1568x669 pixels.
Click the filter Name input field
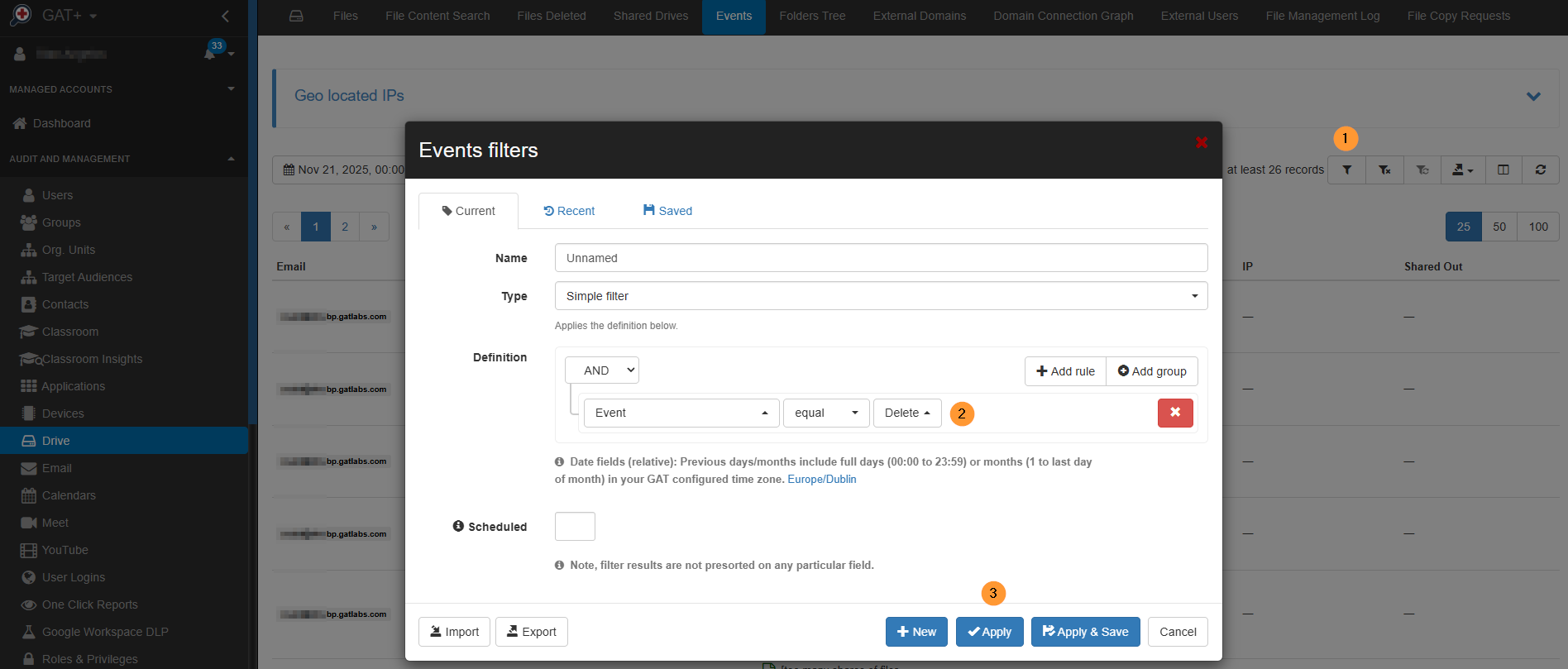point(881,258)
